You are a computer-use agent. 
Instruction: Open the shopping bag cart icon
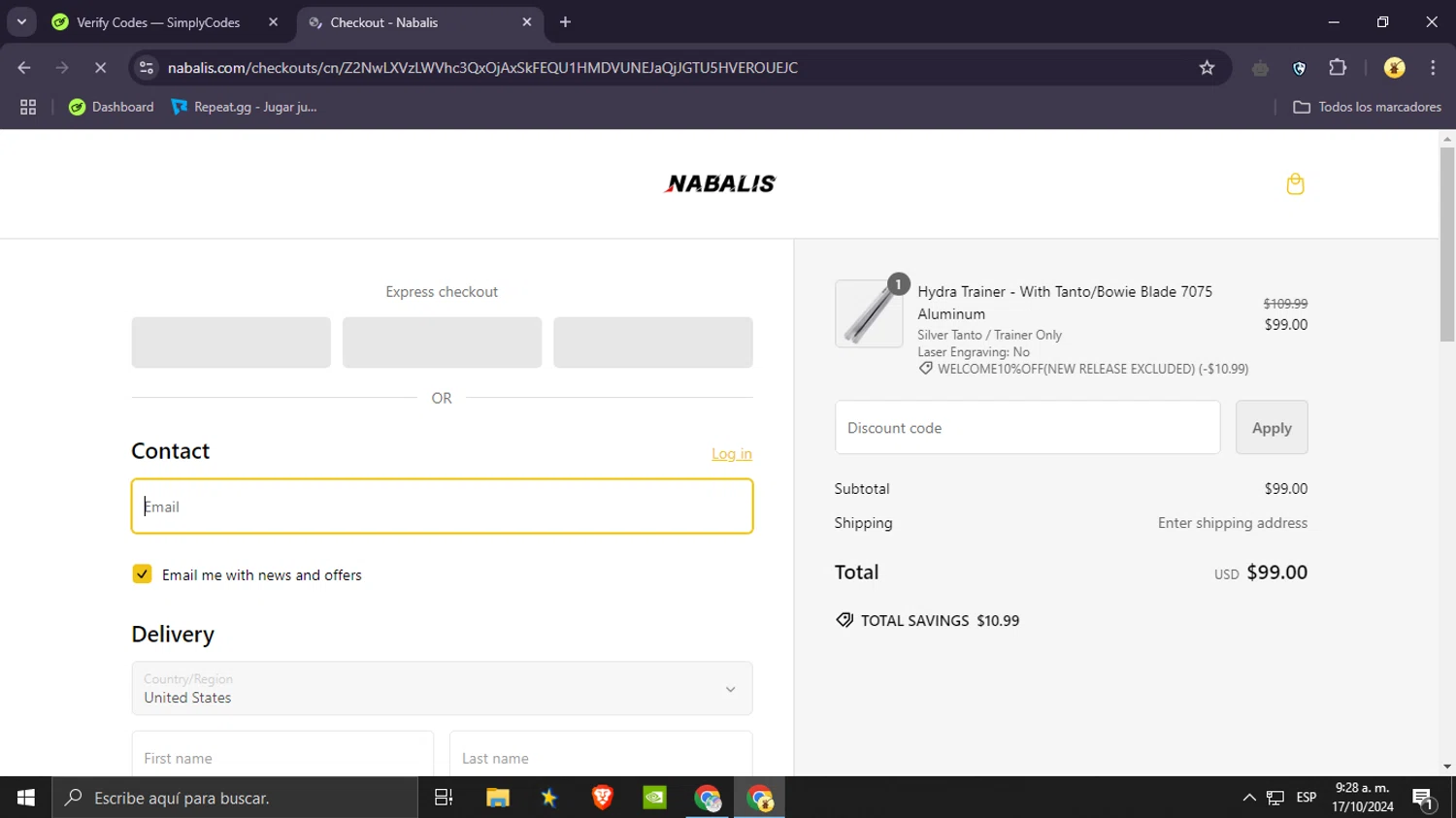pos(1295,183)
